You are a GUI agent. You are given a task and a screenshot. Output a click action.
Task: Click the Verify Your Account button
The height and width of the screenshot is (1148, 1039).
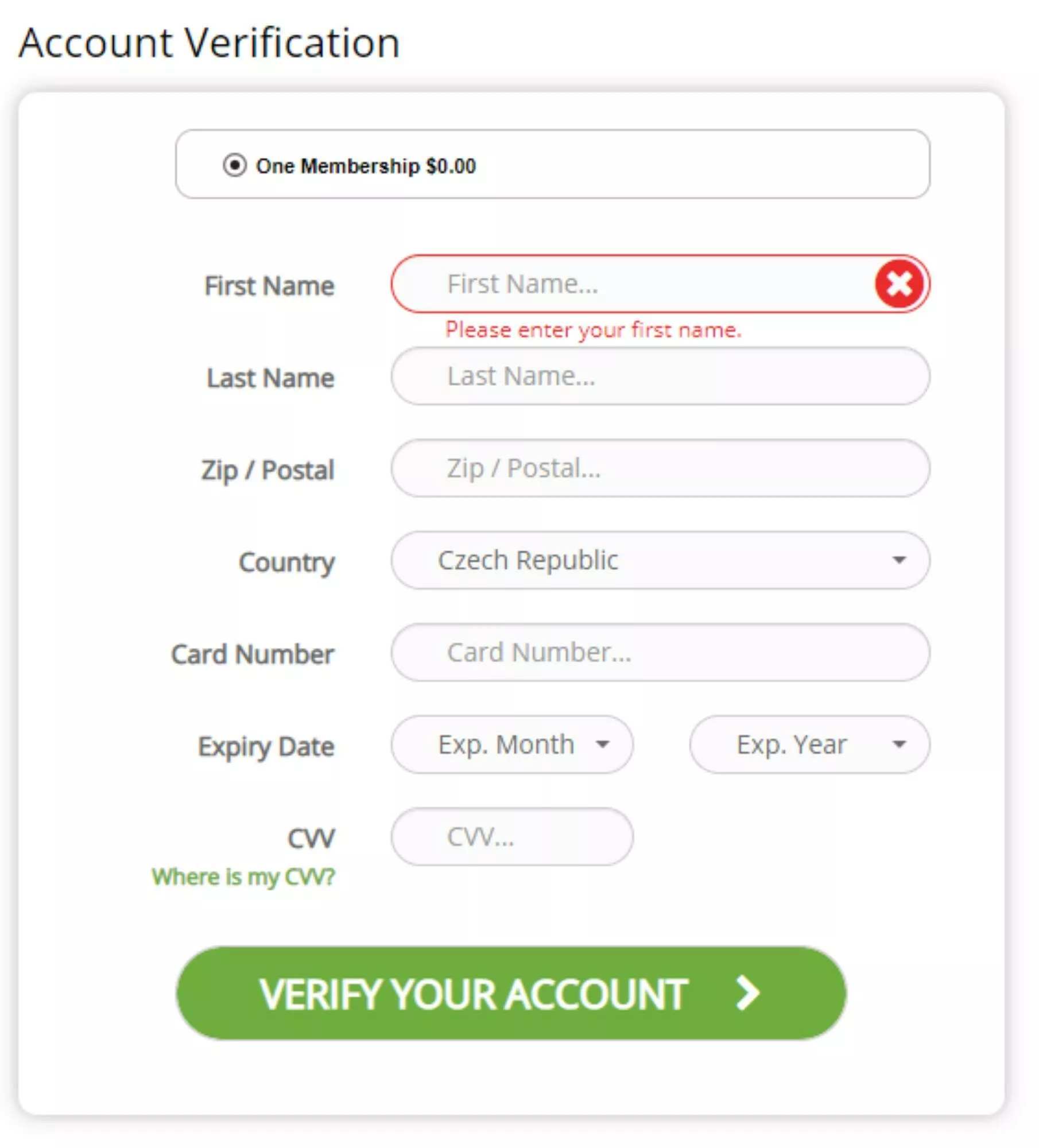511,994
